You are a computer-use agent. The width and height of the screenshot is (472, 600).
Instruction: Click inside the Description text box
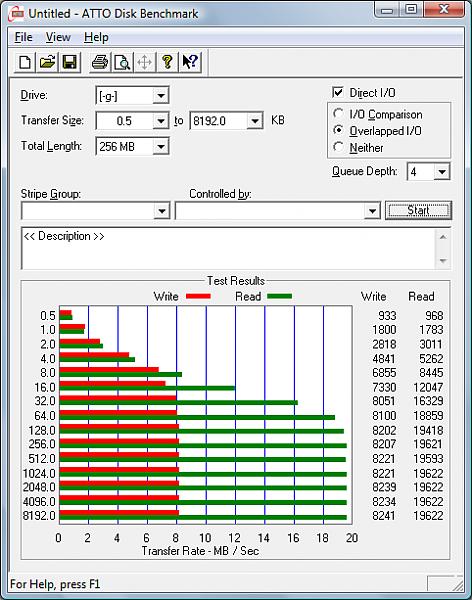229,249
